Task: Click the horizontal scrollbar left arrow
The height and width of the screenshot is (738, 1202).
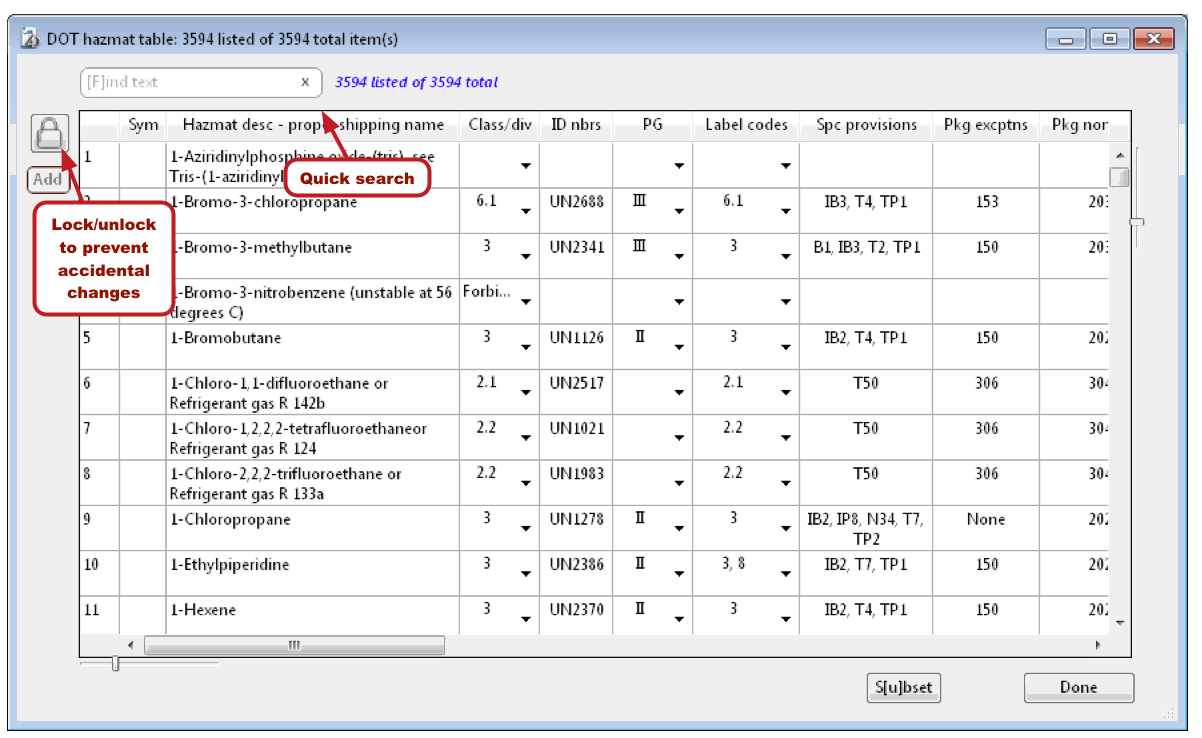Action: click(130, 646)
